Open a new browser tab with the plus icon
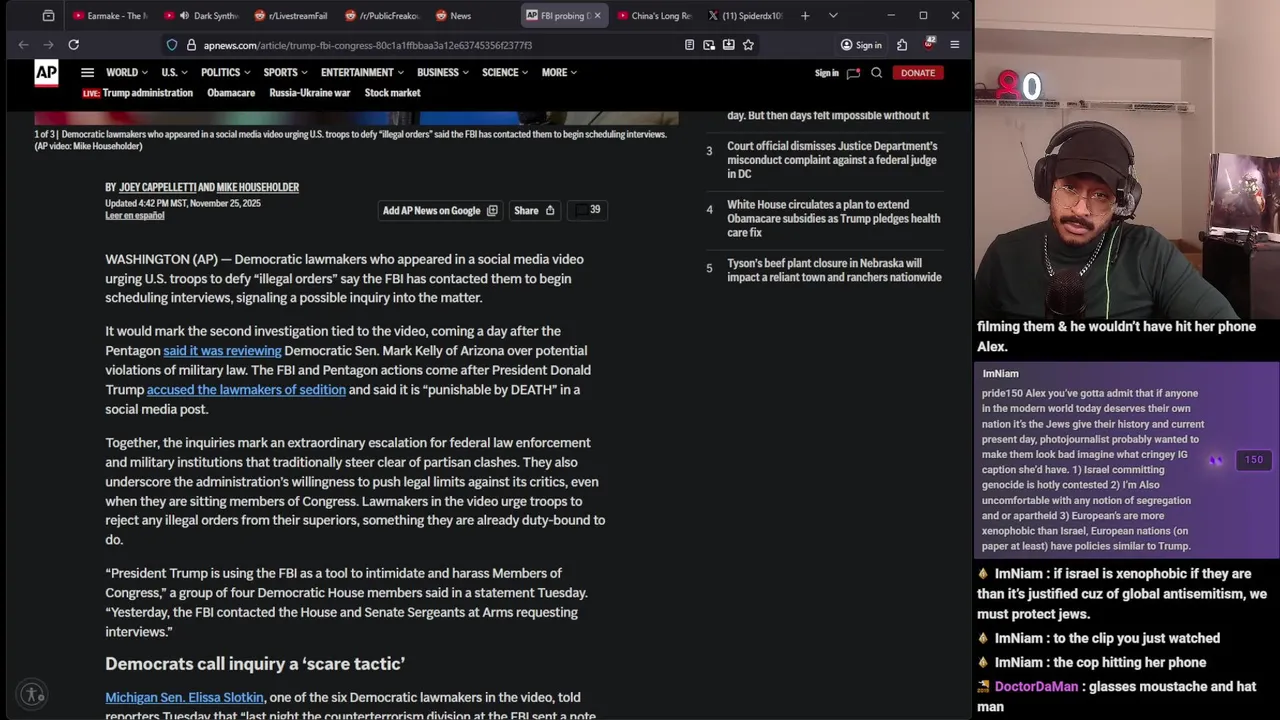The width and height of the screenshot is (1280, 720). pos(805,15)
